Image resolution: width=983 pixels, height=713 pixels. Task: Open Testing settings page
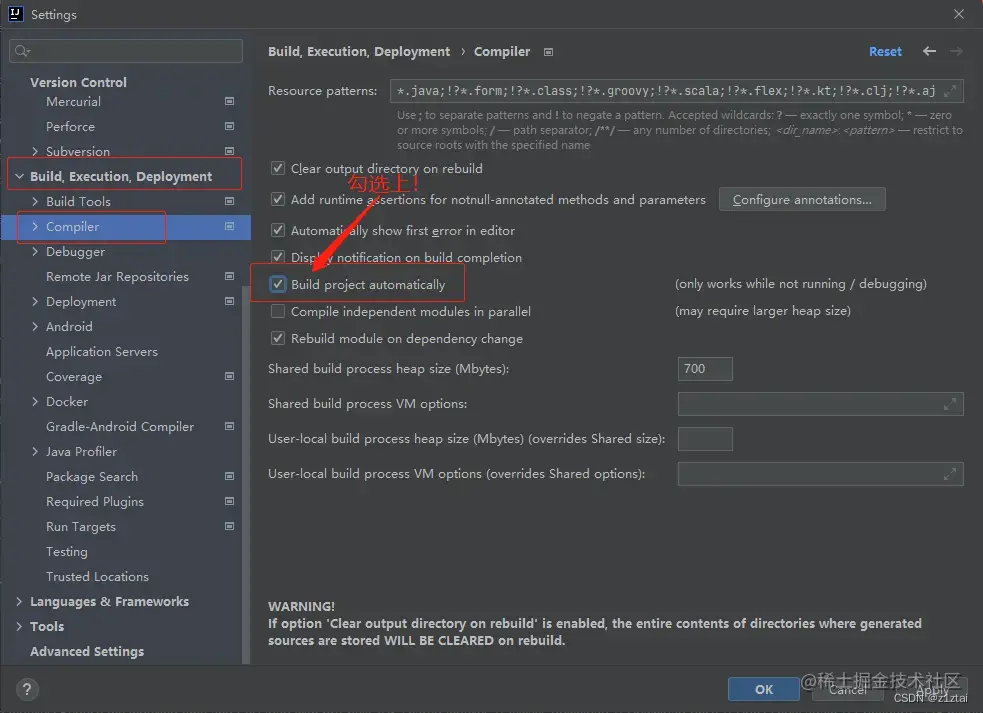point(66,552)
